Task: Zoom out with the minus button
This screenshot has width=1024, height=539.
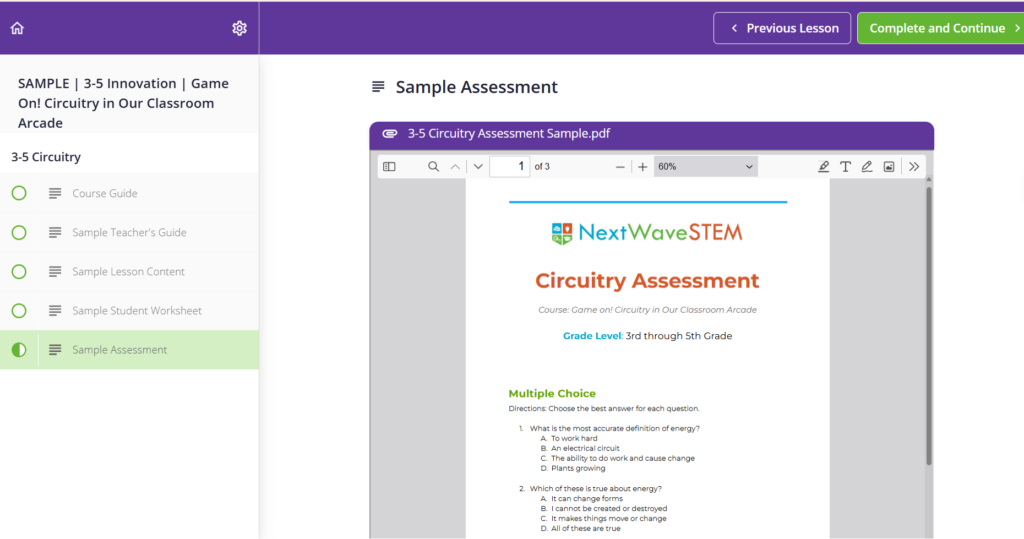Action: point(620,167)
